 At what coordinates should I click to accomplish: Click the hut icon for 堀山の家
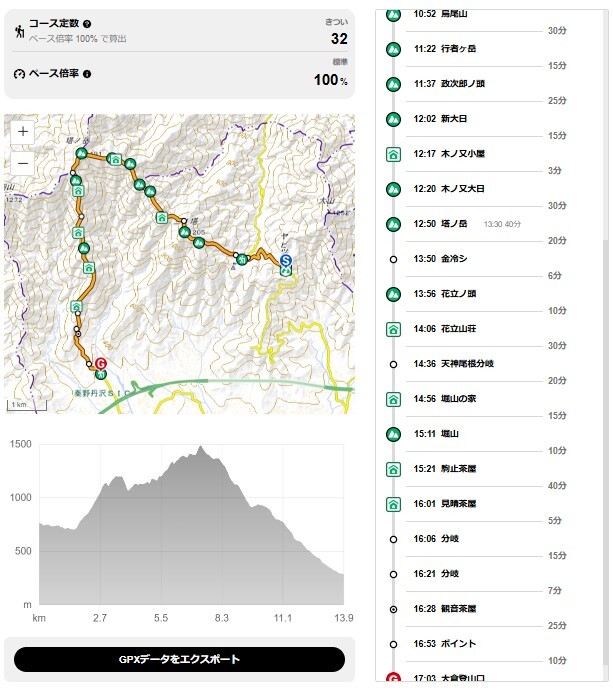coord(393,399)
